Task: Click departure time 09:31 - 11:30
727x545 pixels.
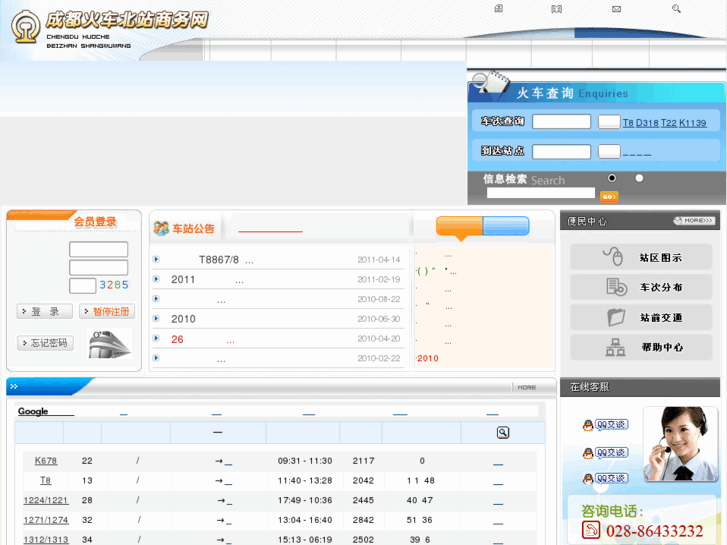Action: click(x=305, y=461)
